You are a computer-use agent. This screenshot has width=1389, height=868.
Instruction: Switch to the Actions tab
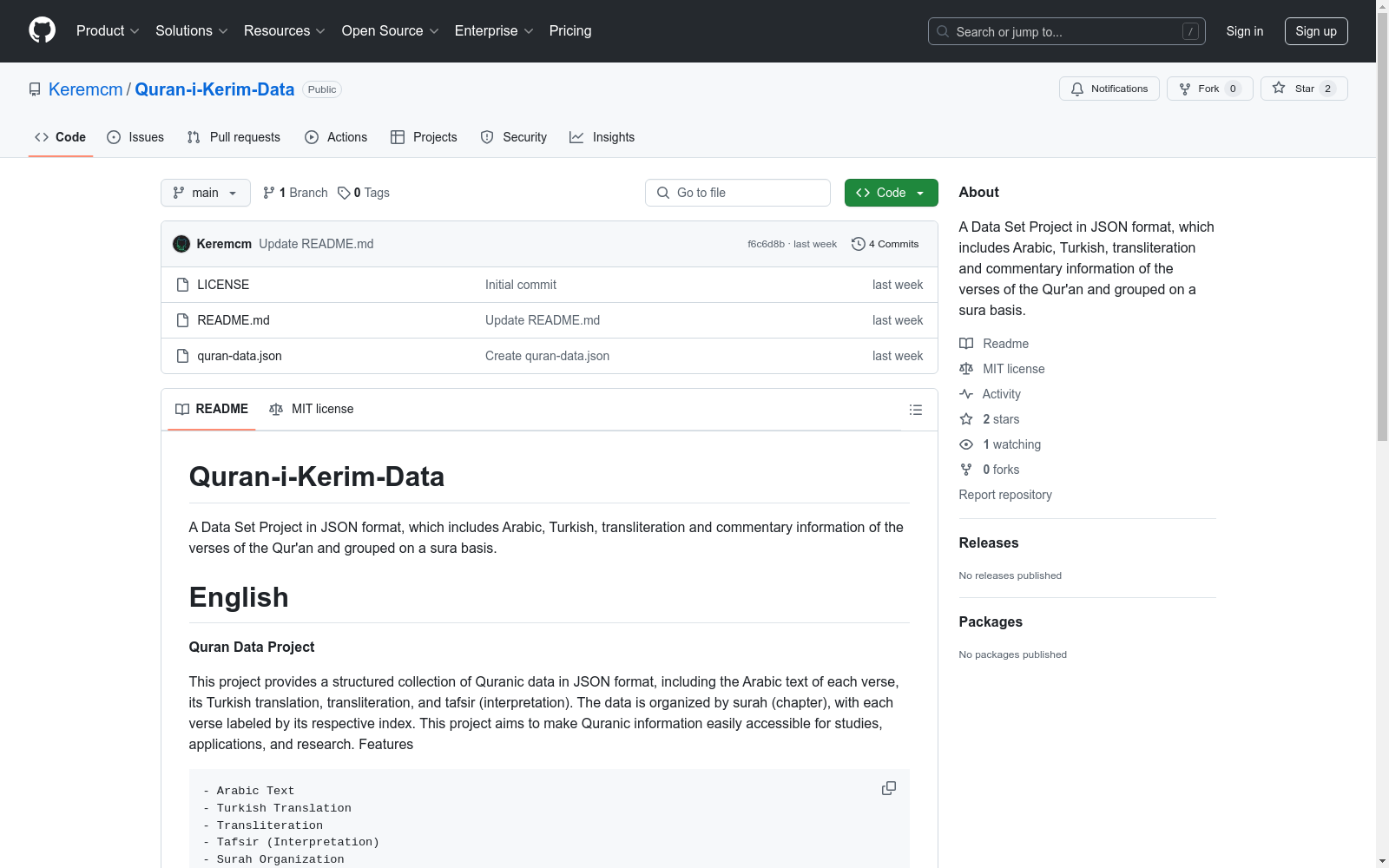(x=336, y=137)
